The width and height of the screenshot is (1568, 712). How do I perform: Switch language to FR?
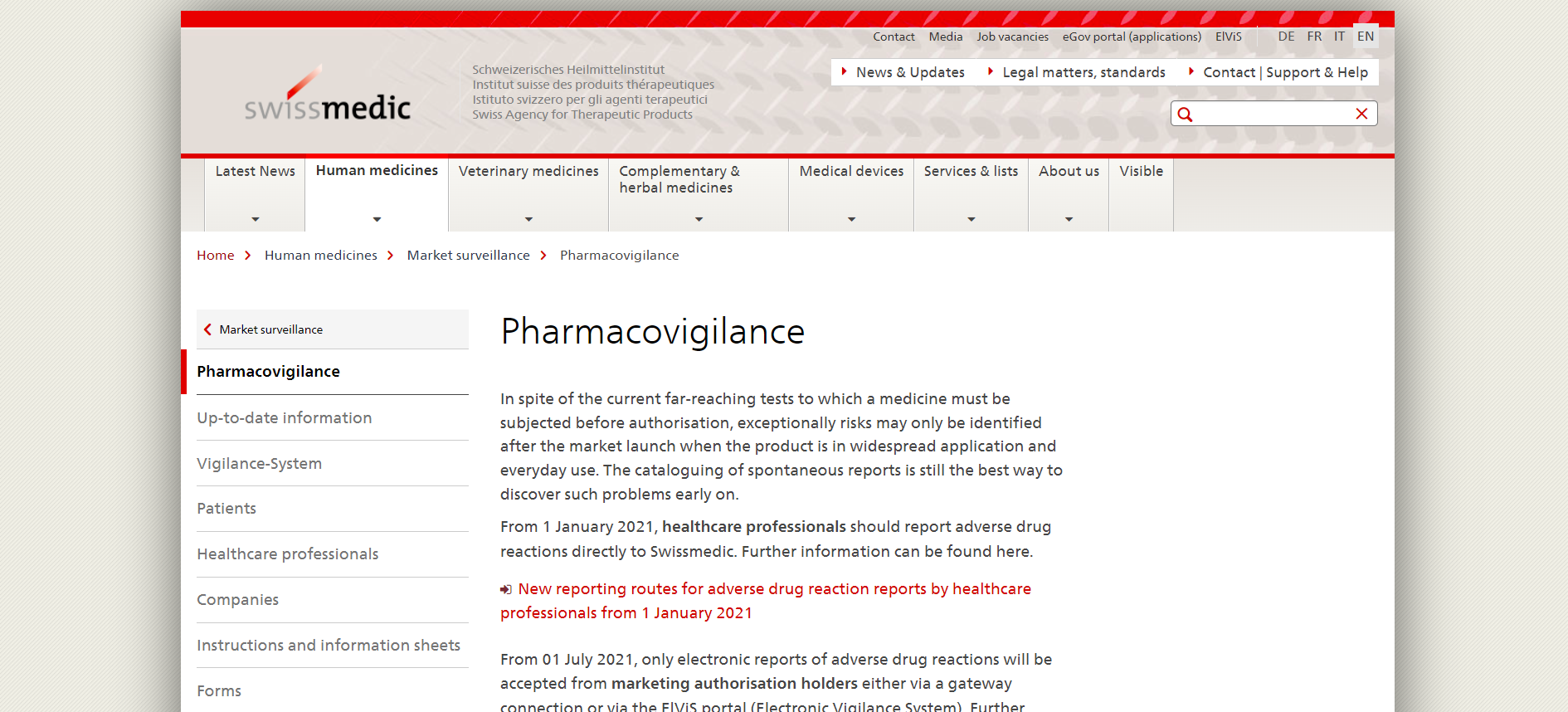pyautogui.click(x=1314, y=37)
